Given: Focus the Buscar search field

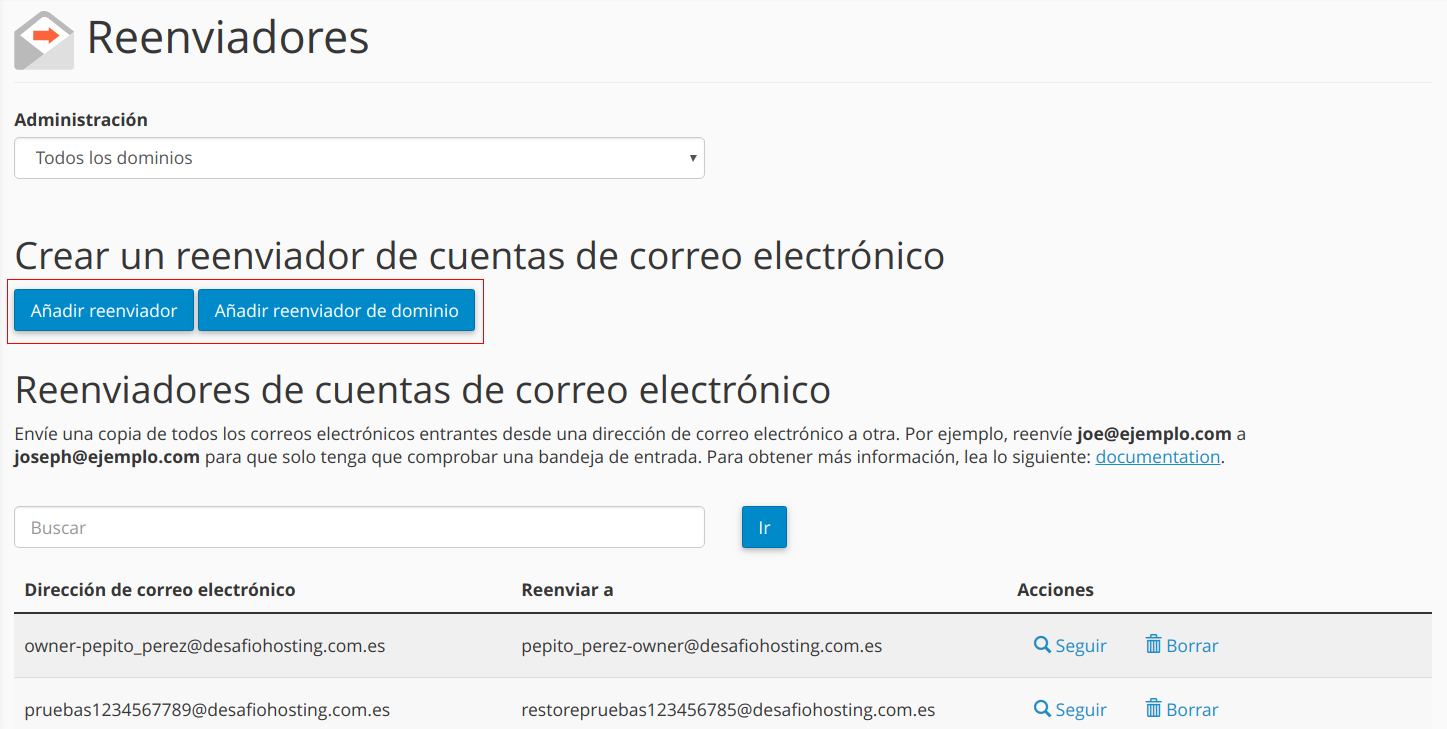Looking at the screenshot, I should (x=359, y=527).
